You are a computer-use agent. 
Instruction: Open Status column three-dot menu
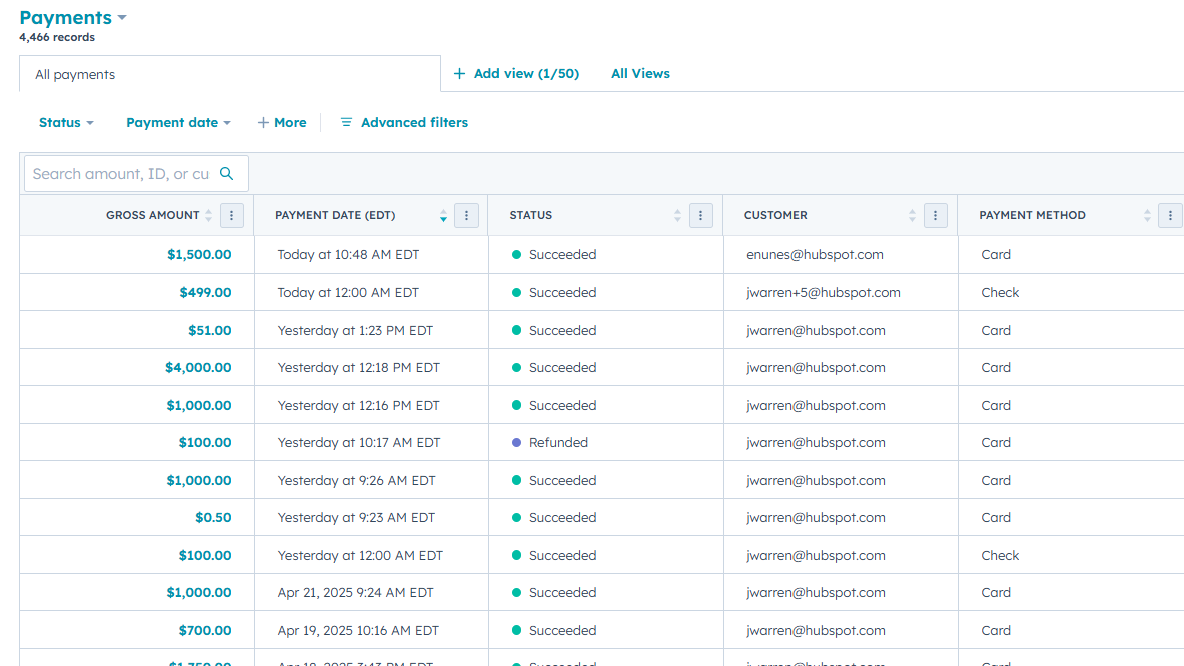(x=701, y=215)
